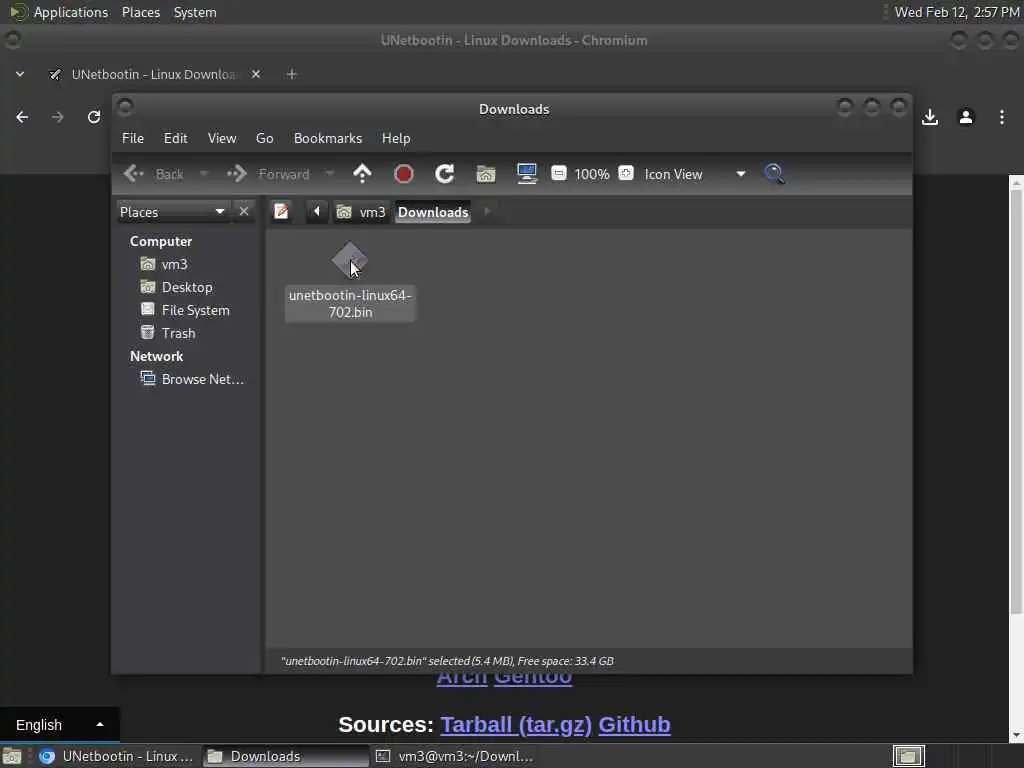
Task: Click the Forward navigation button
Action: (268, 174)
